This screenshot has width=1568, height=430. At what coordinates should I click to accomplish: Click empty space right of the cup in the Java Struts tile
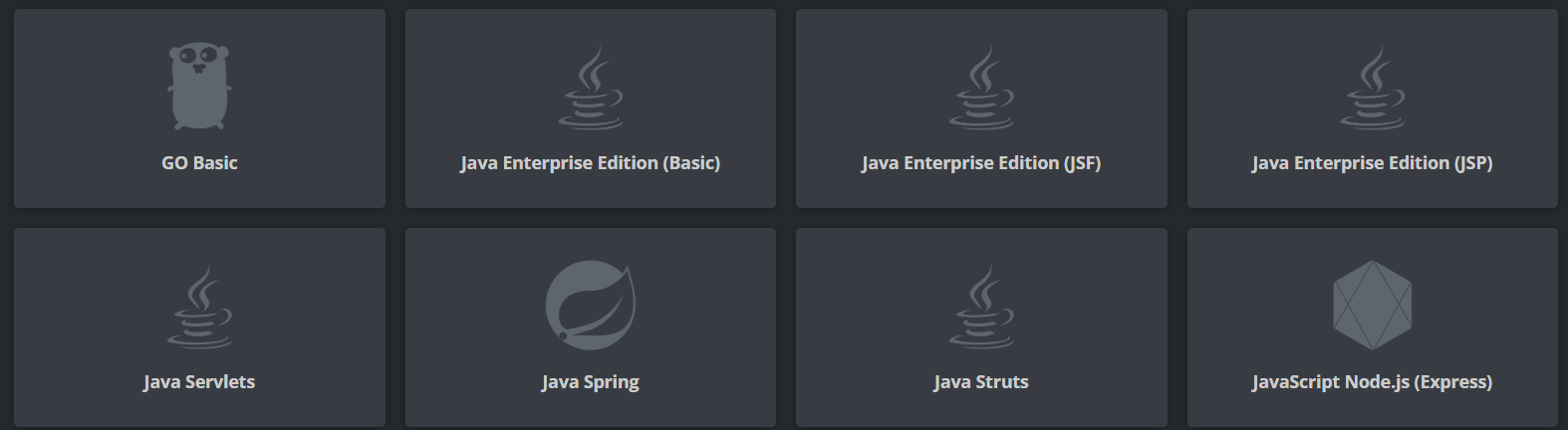pos(1096,306)
